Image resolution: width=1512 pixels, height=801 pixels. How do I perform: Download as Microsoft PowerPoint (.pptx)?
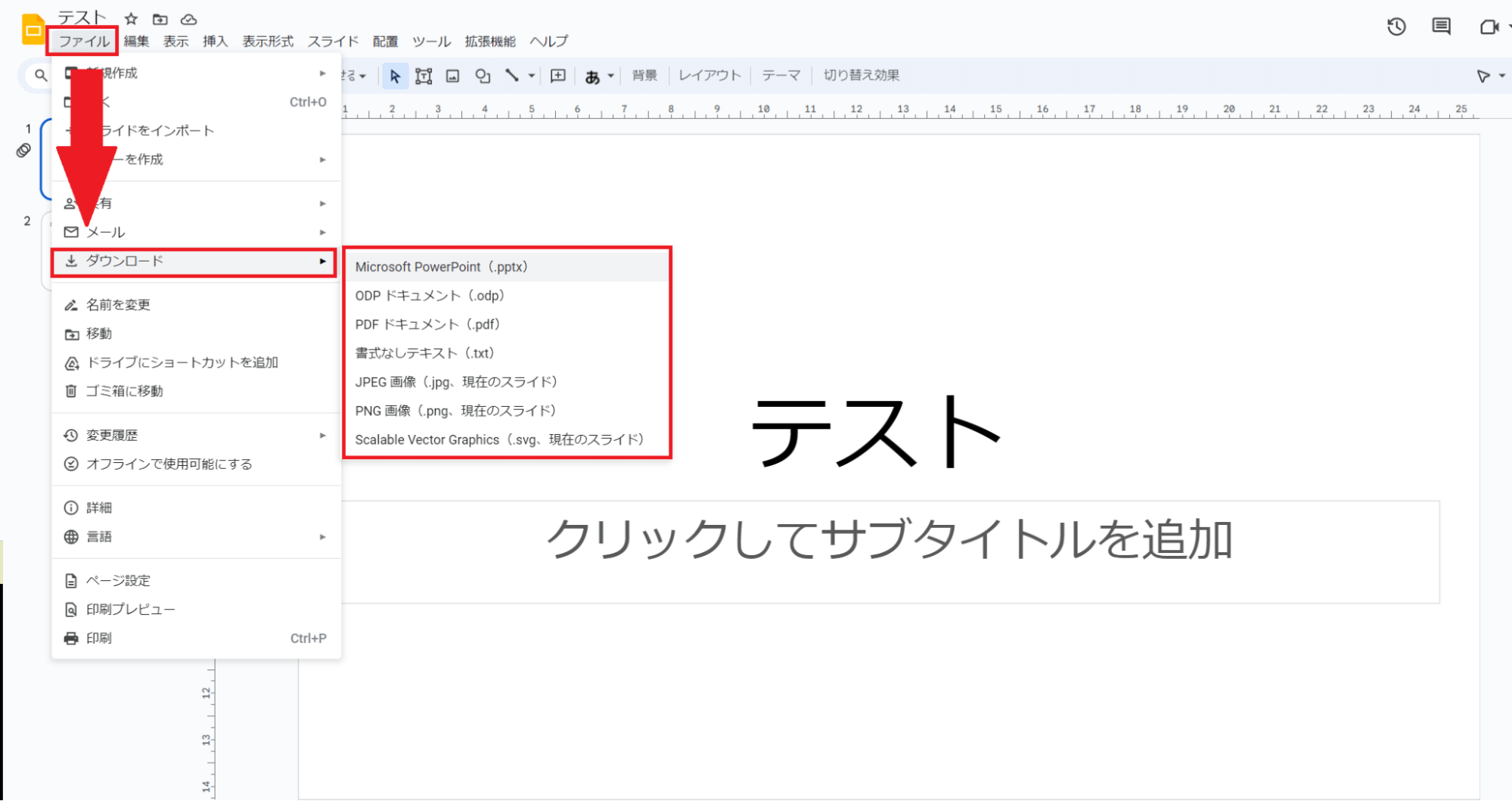coord(442,267)
